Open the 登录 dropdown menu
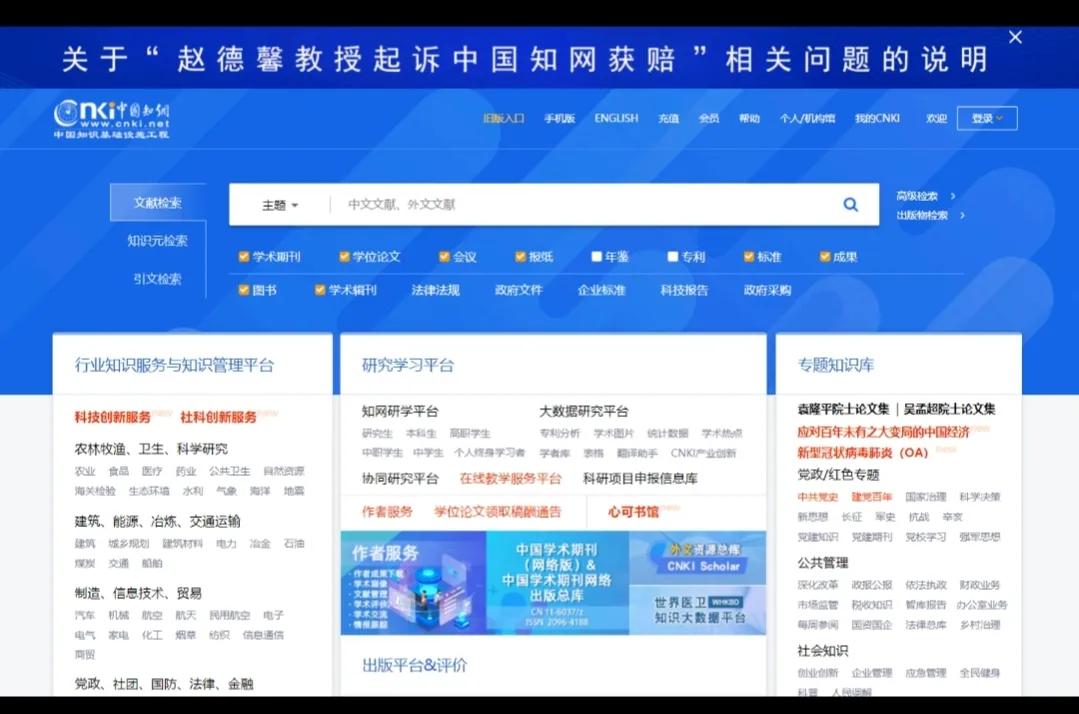1079x714 pixels. (x=986, y=117)
